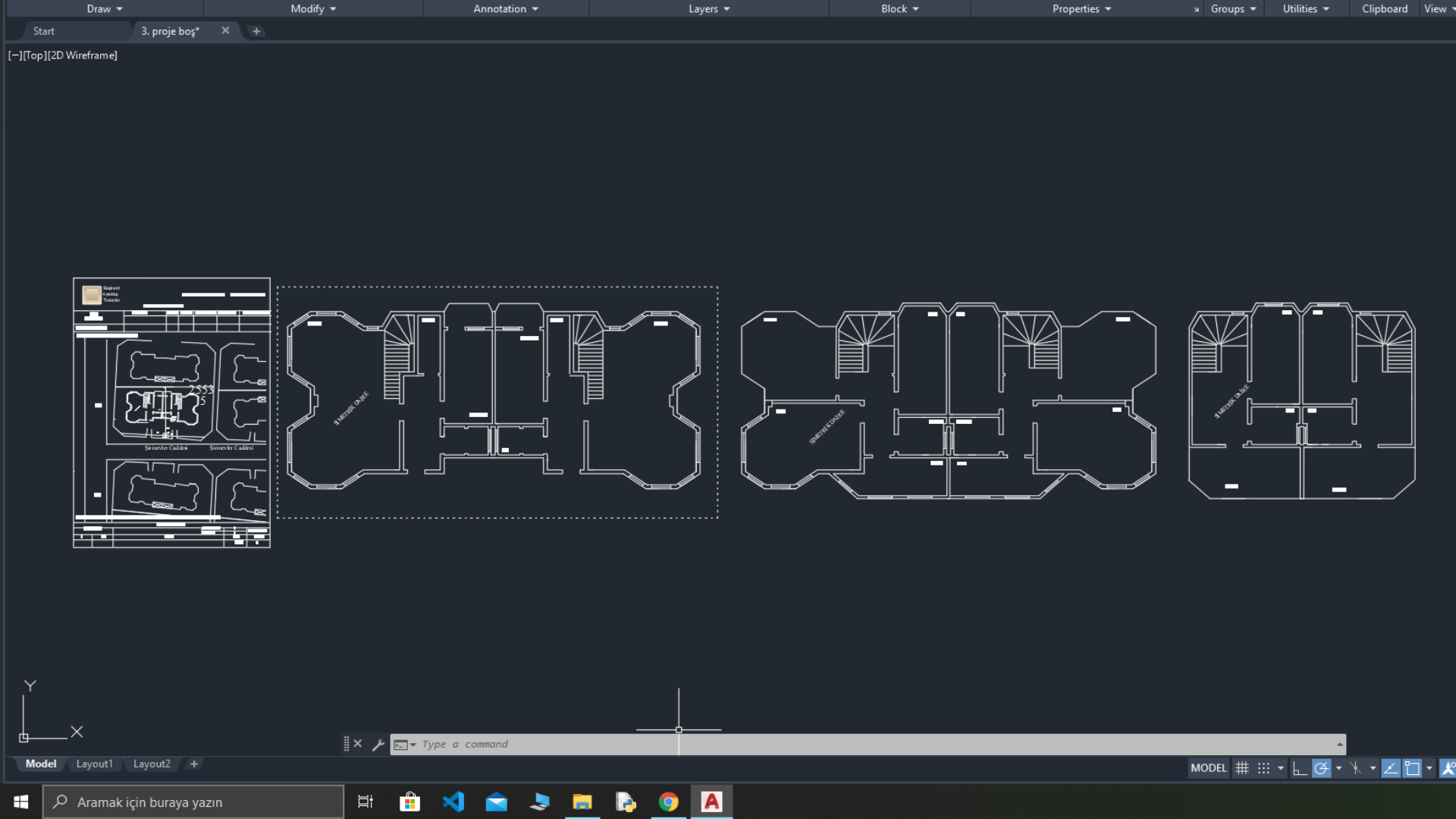The image size is (1456, 819).
Task: Click the command line grip handle
Action: click(347, 744)
